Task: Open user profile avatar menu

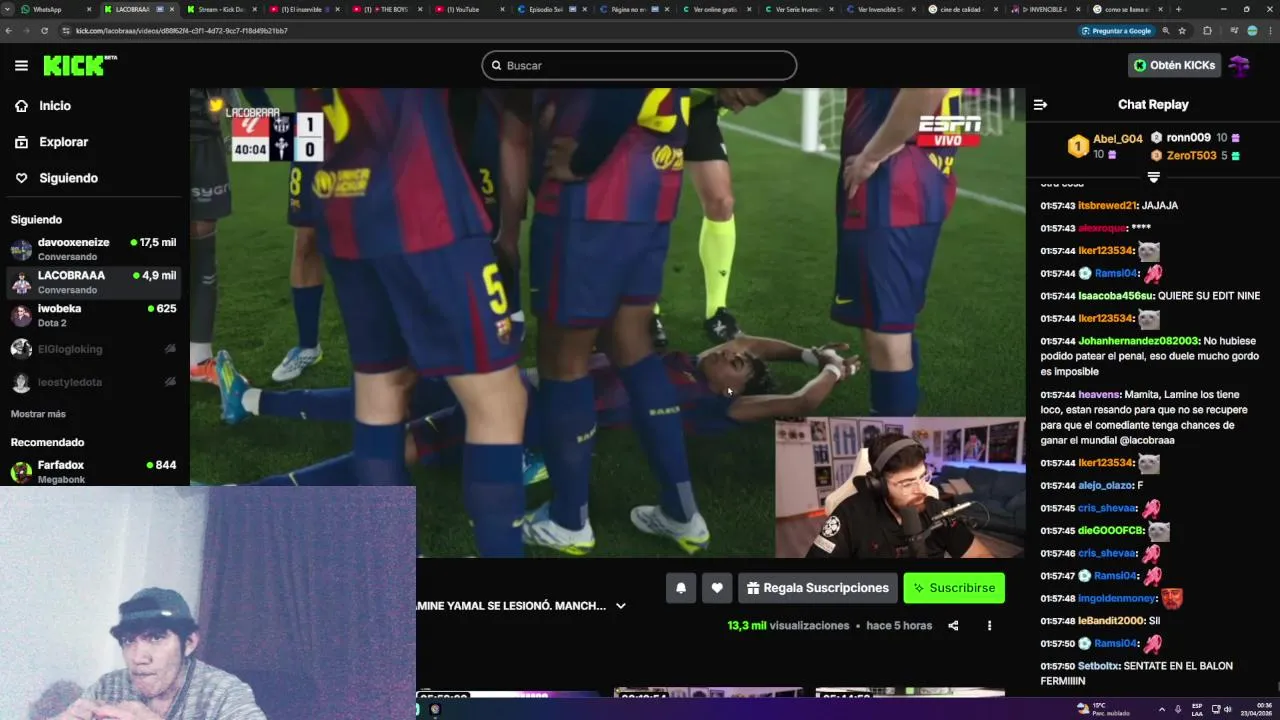Action: [1240, 65]
